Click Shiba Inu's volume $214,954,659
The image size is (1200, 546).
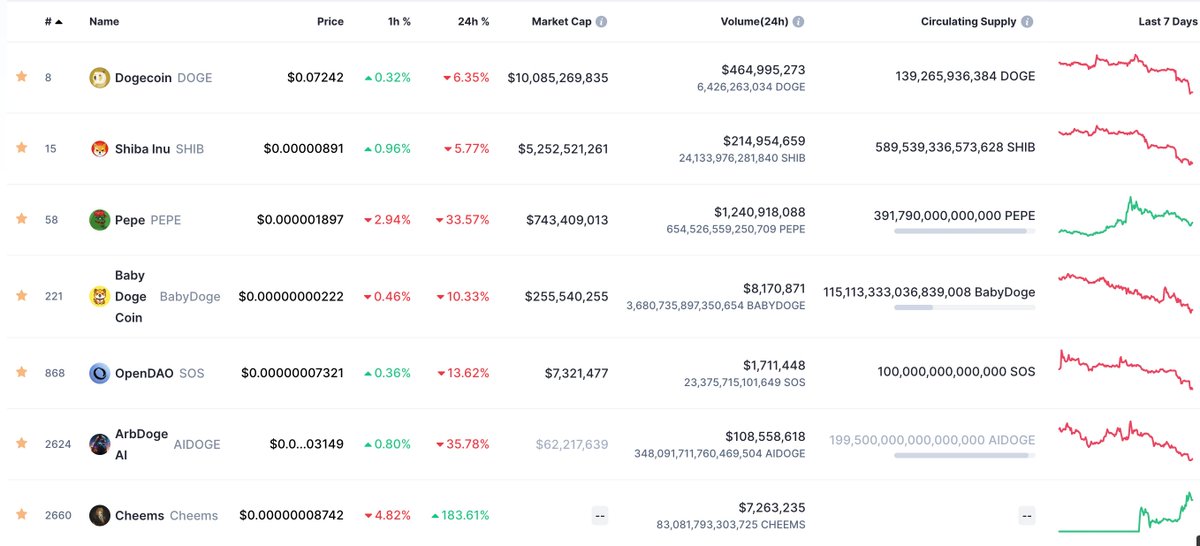pos(762,141)
